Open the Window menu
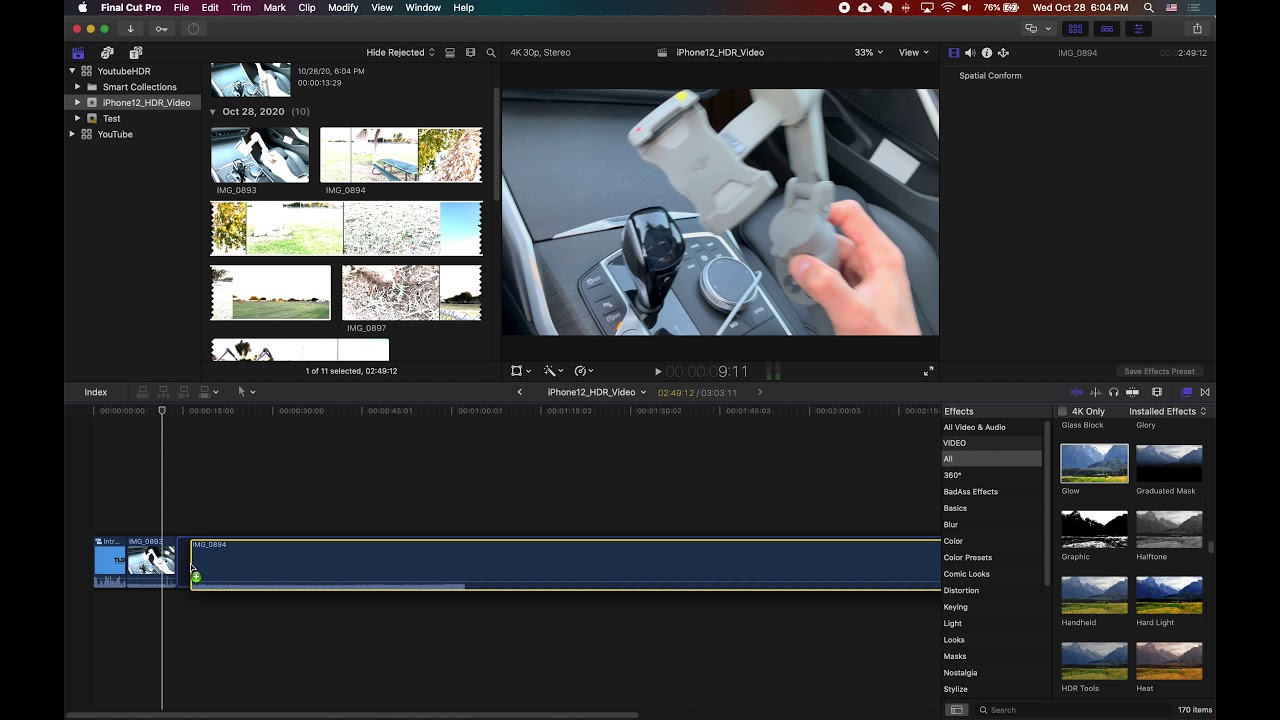The height and width of the screenshot is (720, 1280). [x=423, y=8]
